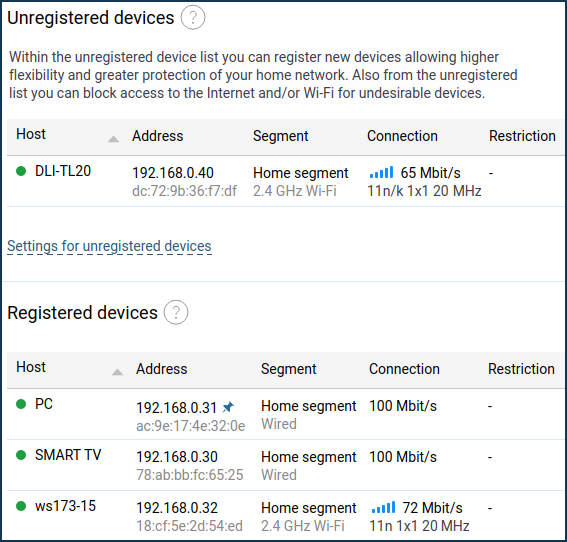Click Wi-Fi signal bars for 72 Mbit/s connection
The image size is (567, 542).
click(x=383, y=507)
